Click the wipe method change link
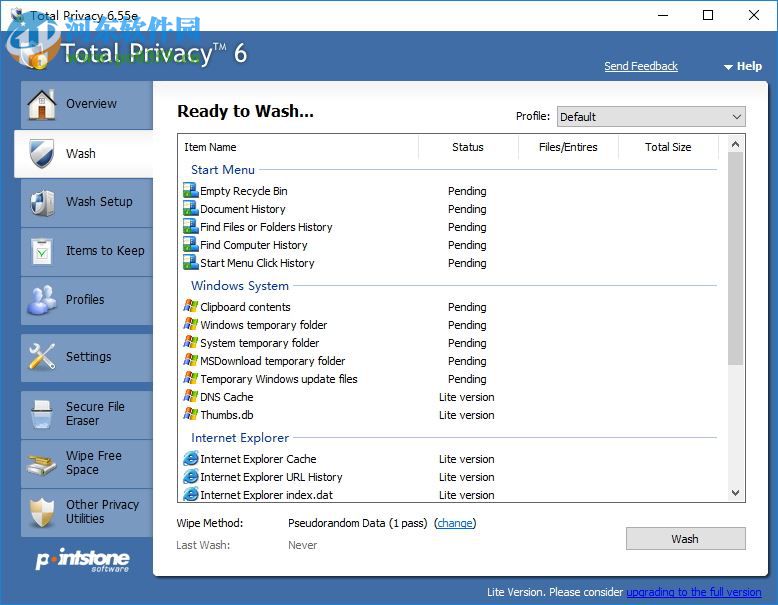This screenshot has width=778, height=605. pos(455,523)
